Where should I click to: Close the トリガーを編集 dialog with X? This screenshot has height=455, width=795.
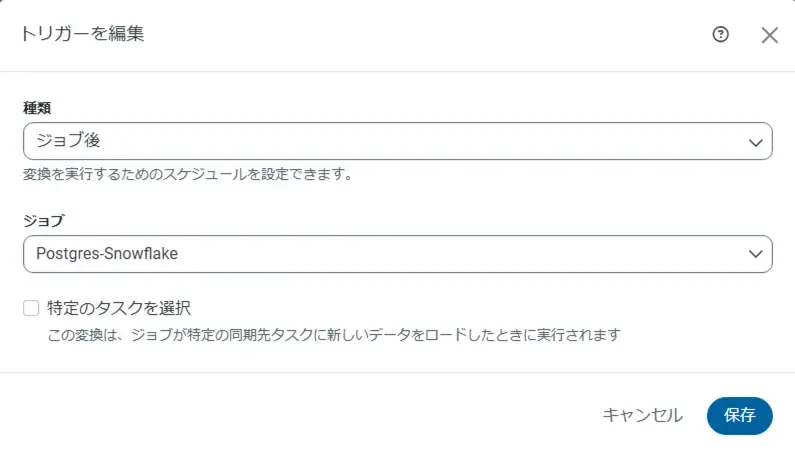[769, 35]
